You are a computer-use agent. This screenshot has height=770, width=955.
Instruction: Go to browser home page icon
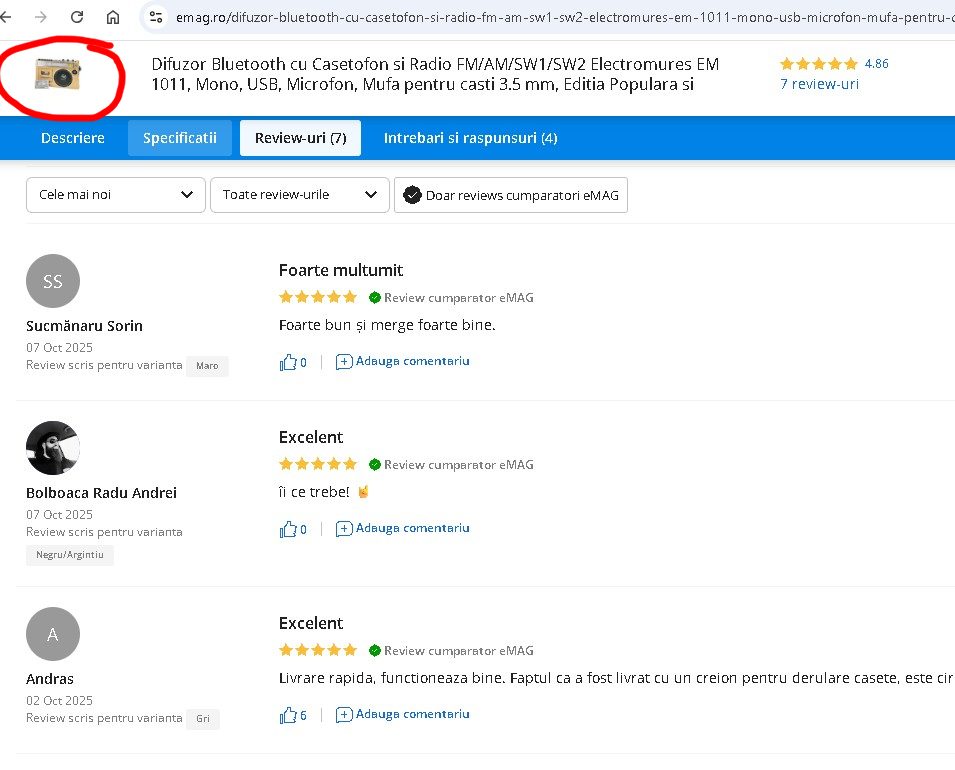tap(113, 17)
